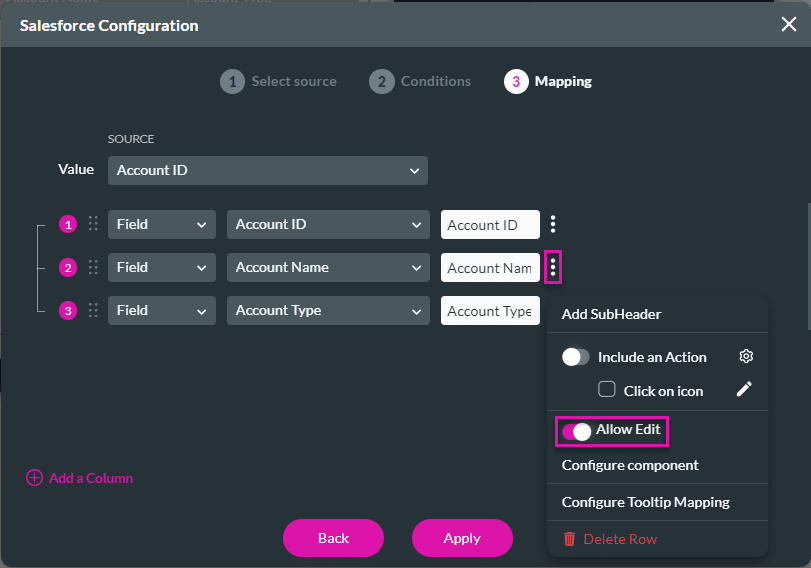Click the Account ID column label input
Image resolution: width=811 pixels, height=568 pixels.
[490, 225]
